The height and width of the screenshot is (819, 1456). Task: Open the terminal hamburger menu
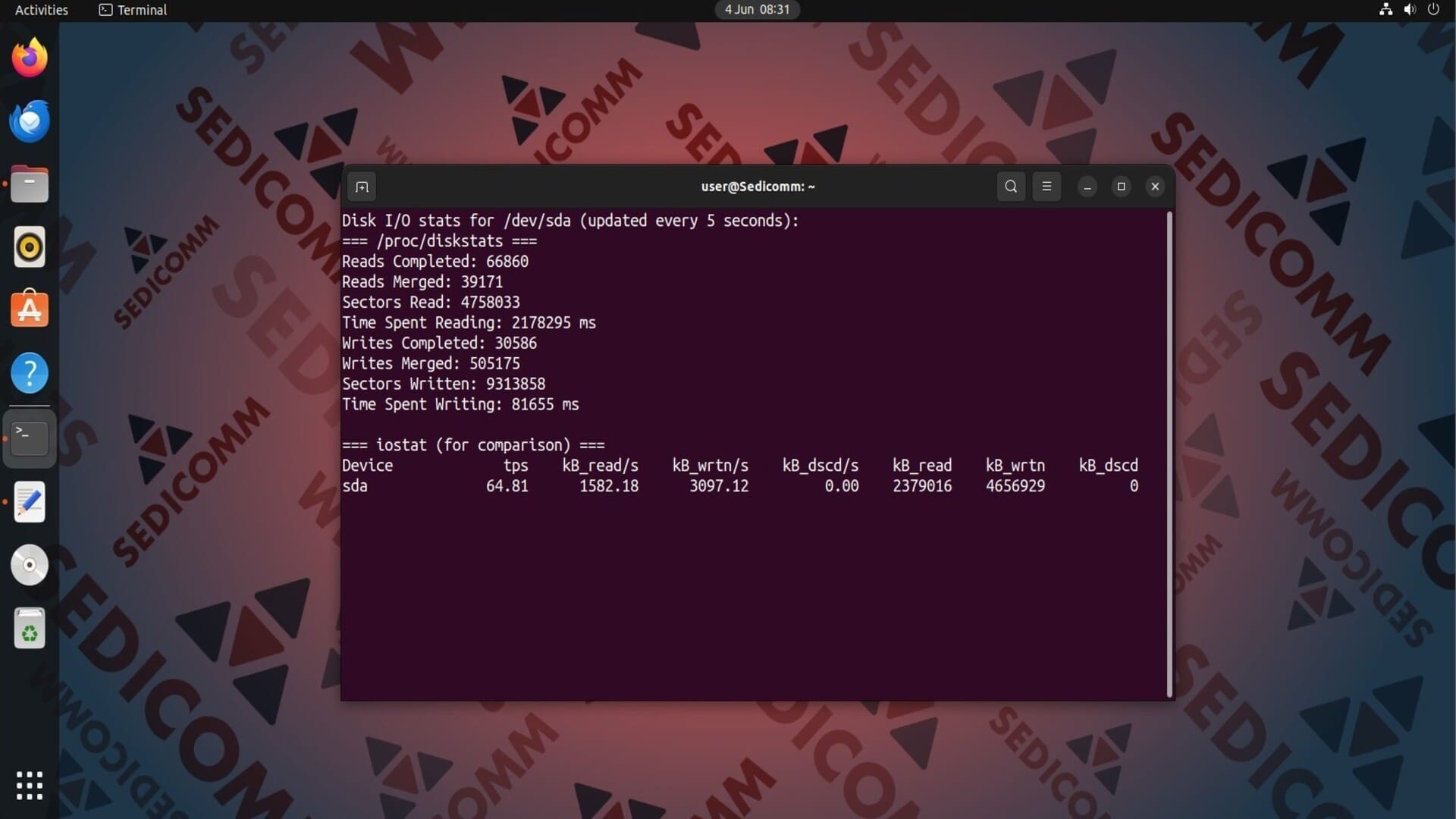coord(1046,187)
